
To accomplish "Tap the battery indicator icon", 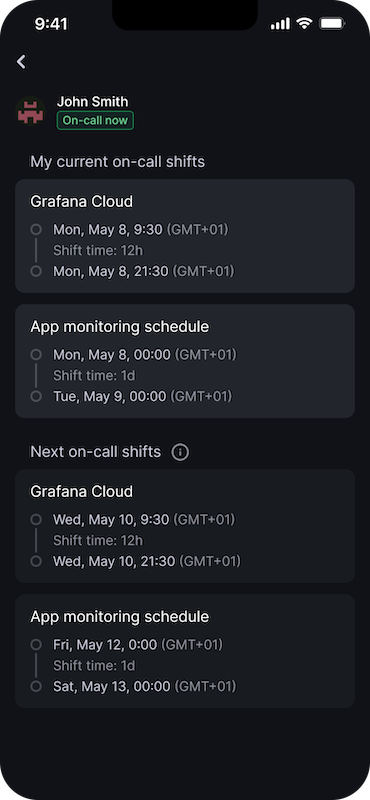I will point(332,23).
